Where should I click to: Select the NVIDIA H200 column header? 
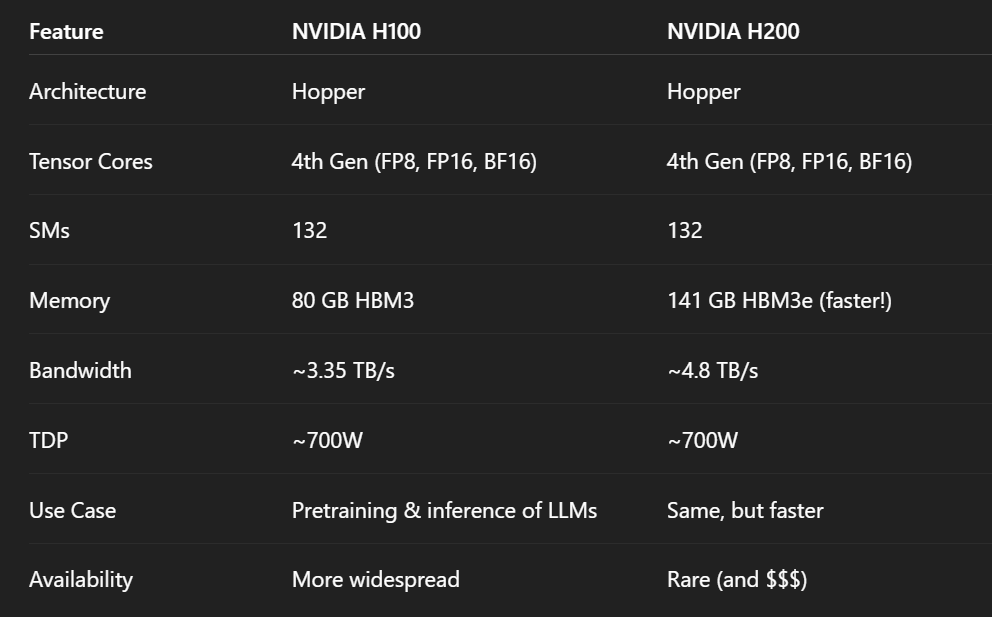tap(733, 32)
